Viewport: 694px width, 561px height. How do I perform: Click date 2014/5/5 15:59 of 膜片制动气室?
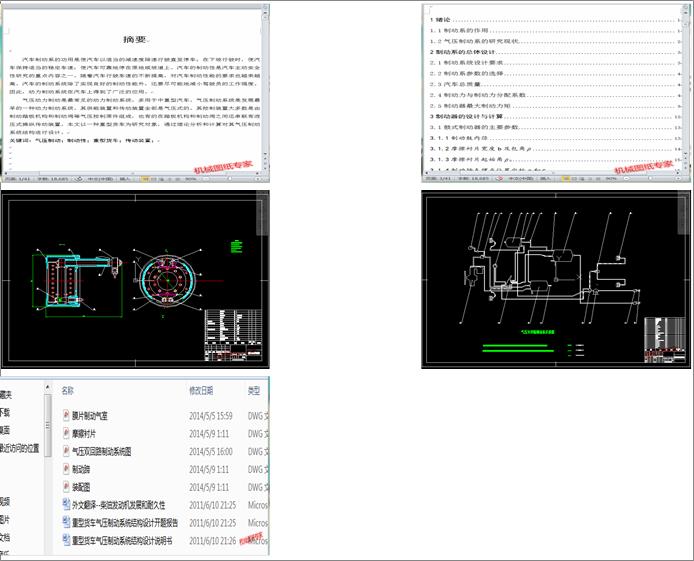pos(211,416)
